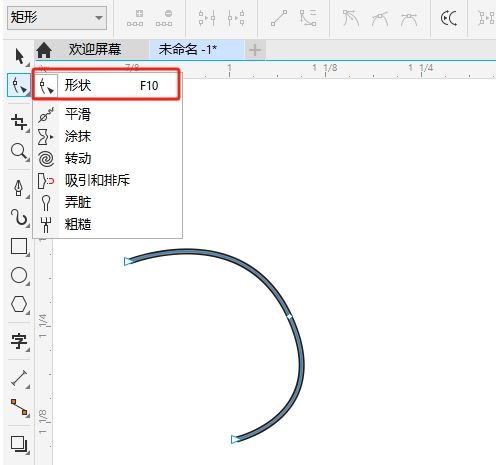Select the Rectangle tool
Screen dimensions: 496x465
pyautogui.click(x=19, y=247)
